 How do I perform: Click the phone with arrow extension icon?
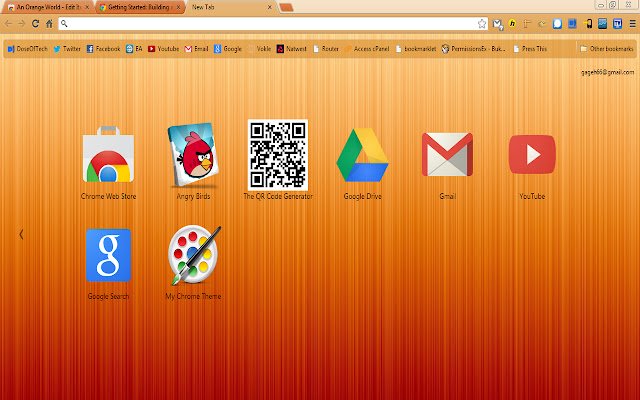click(587, 24)
